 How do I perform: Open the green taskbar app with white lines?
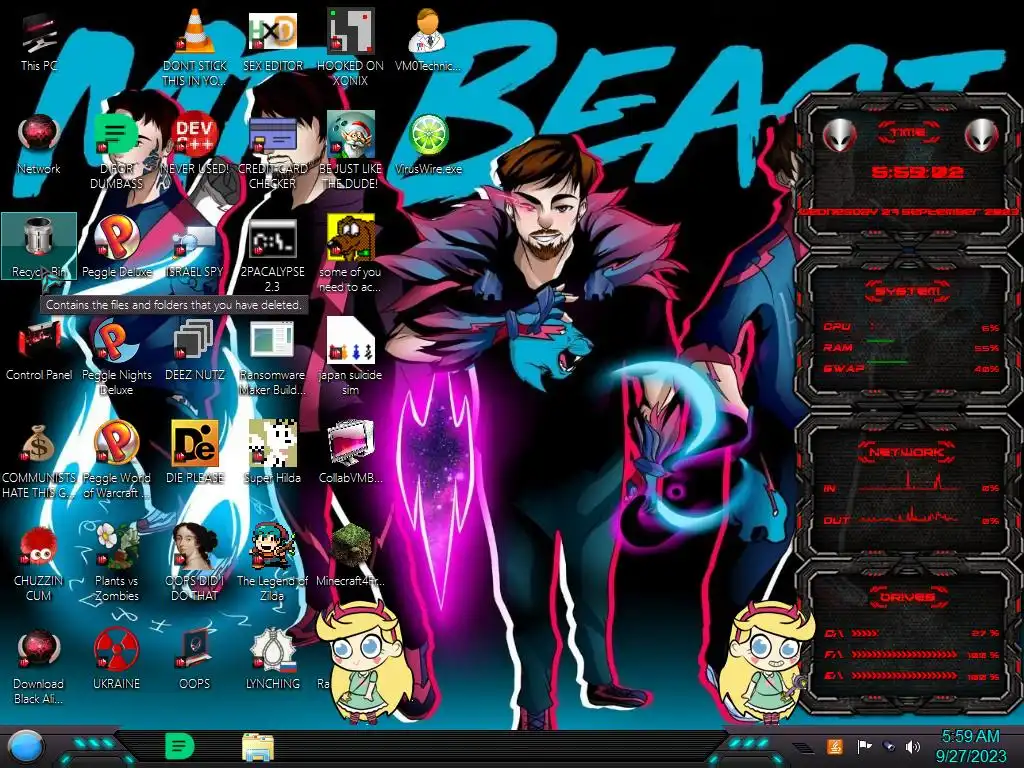179,746
